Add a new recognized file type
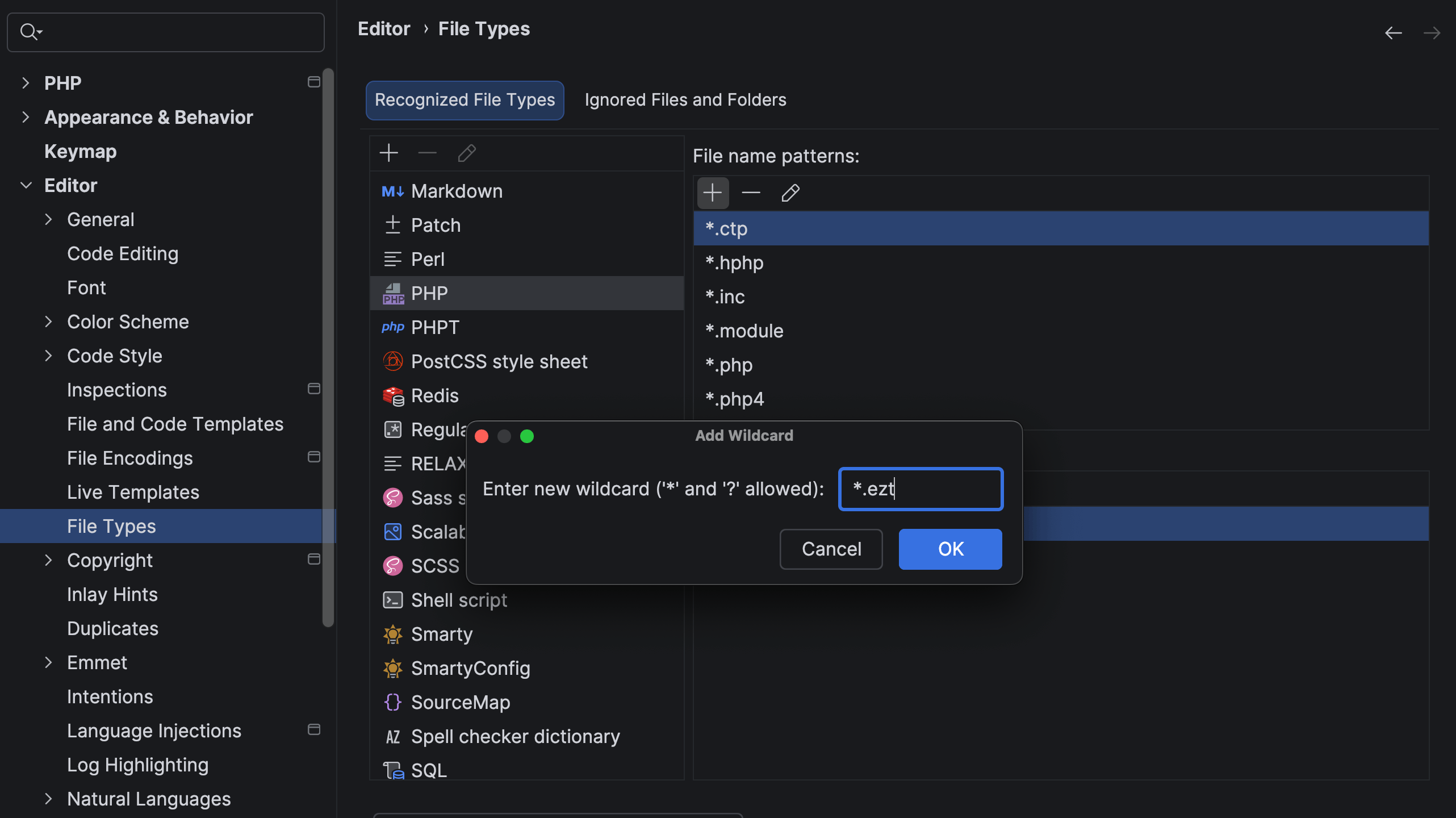Image resolution: width=1456 pixels, height=818 pixels. [x=389, y=153]
